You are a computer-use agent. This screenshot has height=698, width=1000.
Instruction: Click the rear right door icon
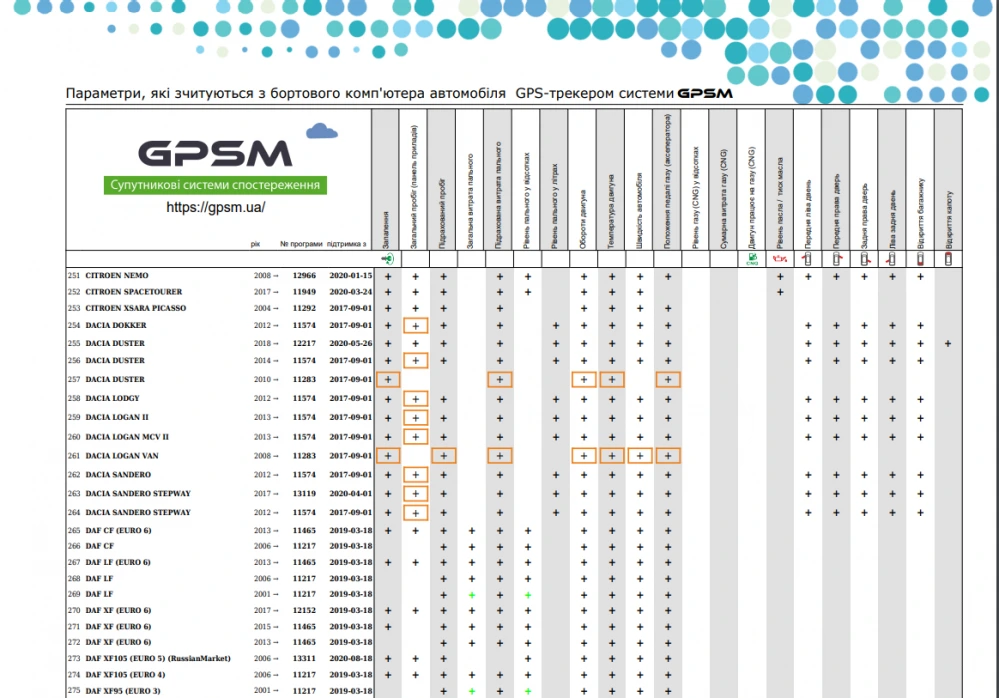click(863, 259)
